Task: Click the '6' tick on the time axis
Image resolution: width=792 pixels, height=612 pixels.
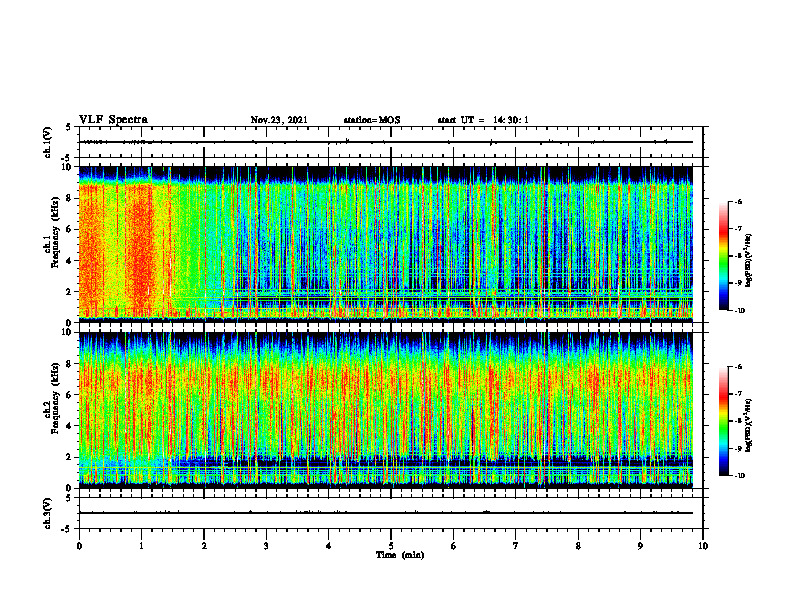Action: [454, 546]
